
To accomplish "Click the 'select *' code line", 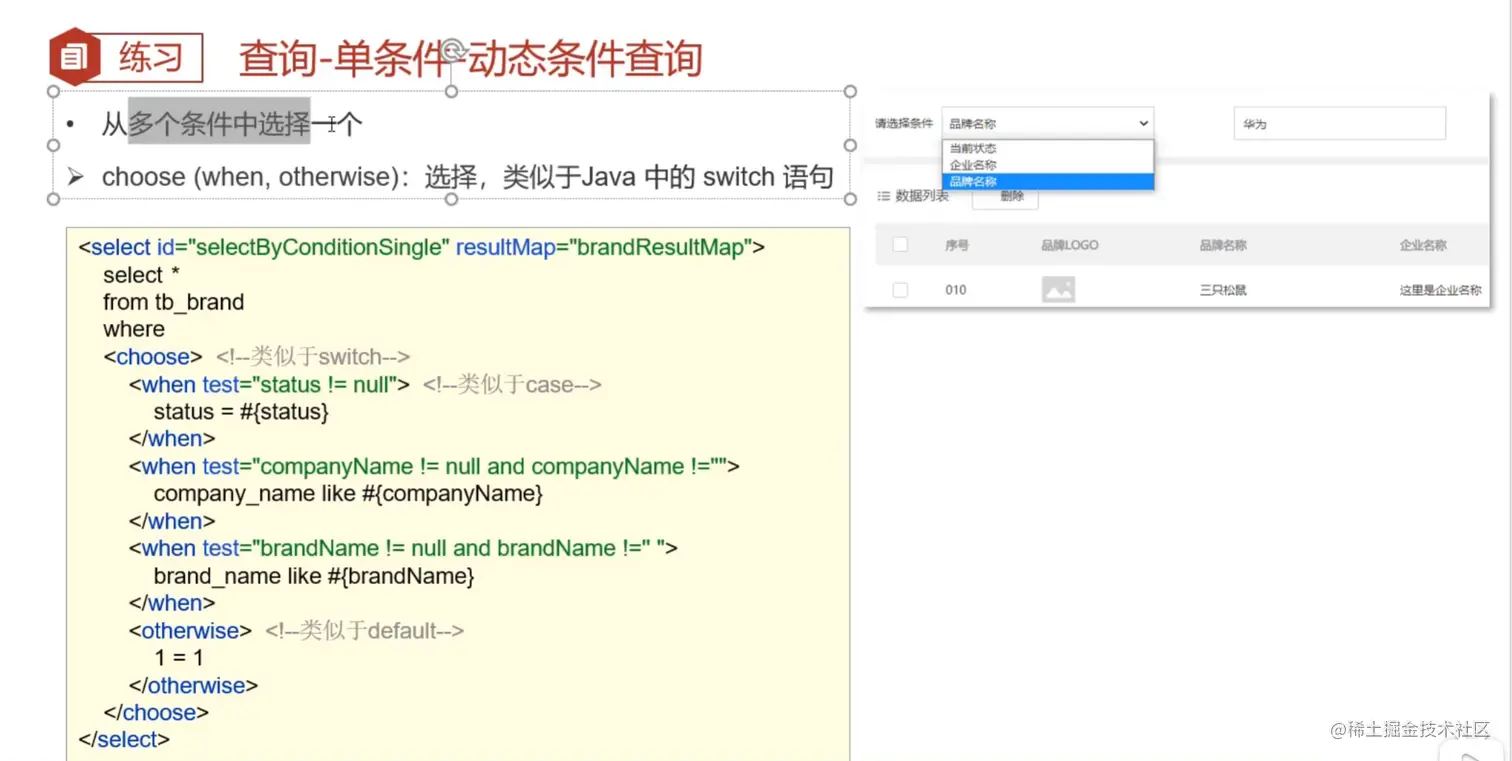I will (x=141, y=275).
